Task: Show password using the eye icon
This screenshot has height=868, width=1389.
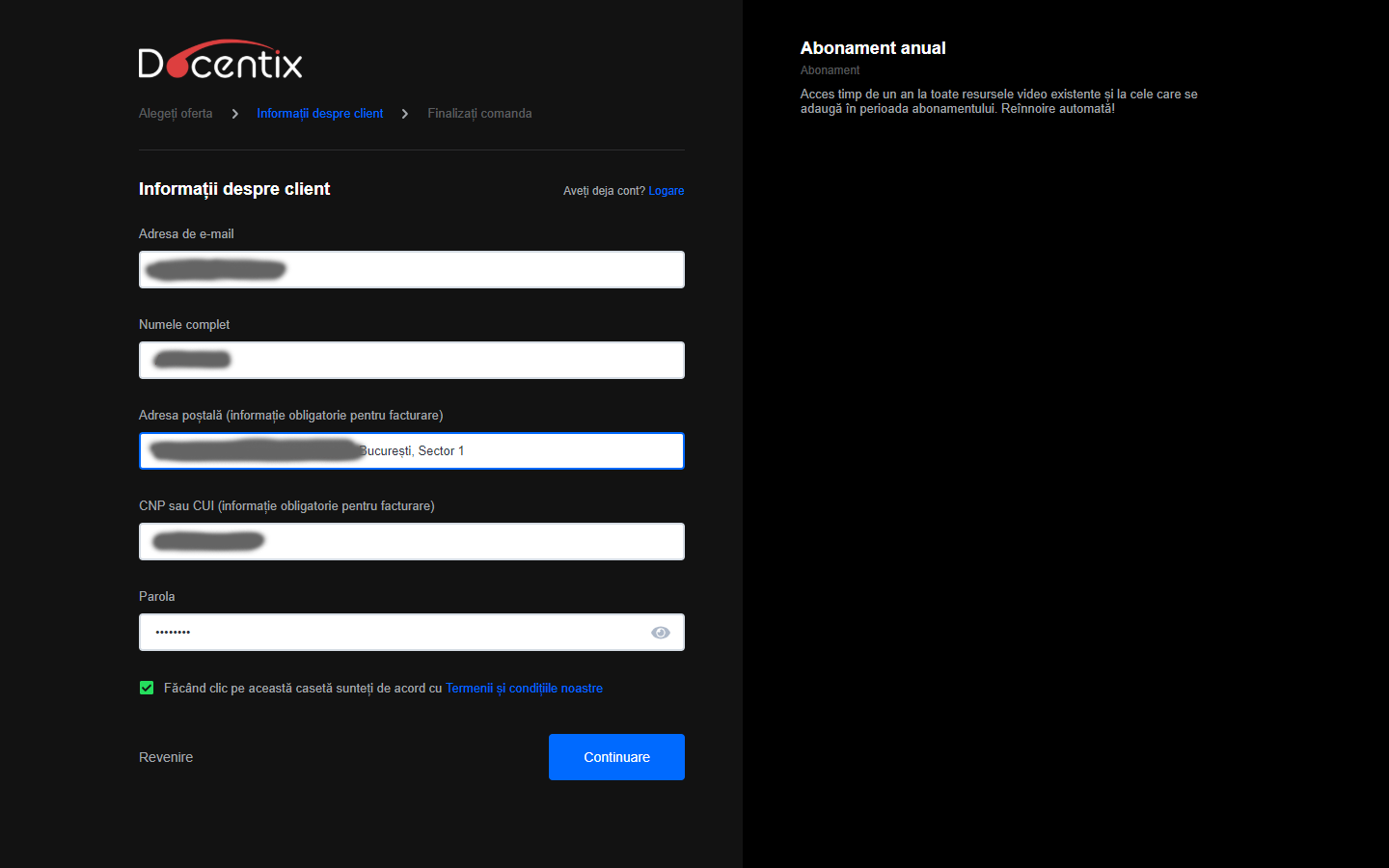Action: (661, 633)
